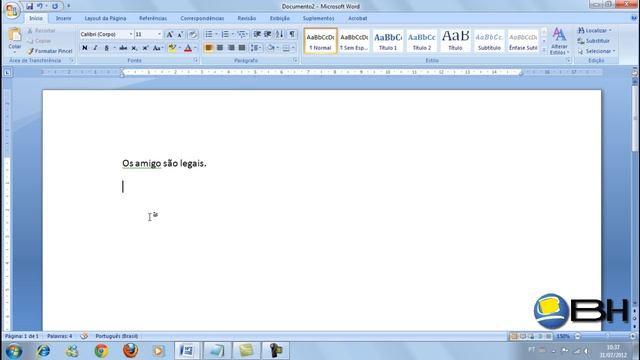Viewport: 640px width, 360px height.
Task: Align text right
Action: [231, 48]
